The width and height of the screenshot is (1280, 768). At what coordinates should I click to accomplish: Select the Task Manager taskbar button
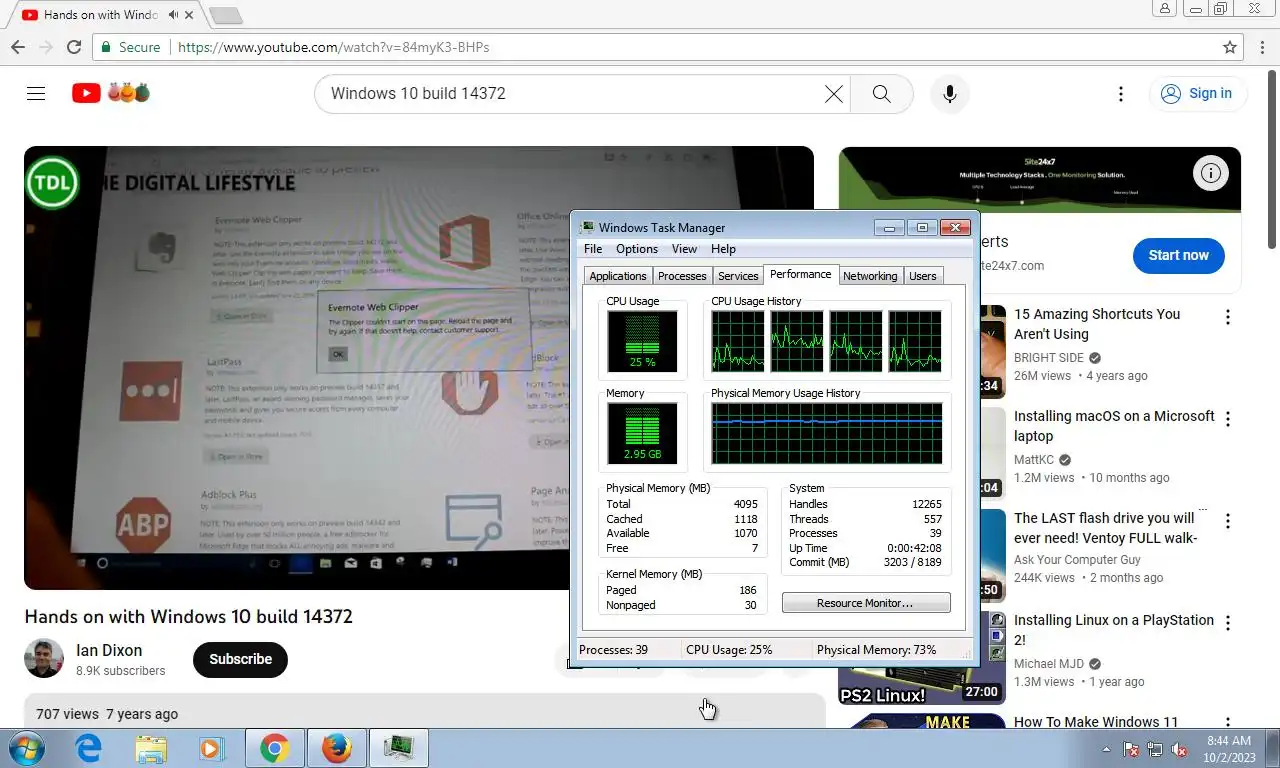pyautogui.click(x=399, y=748)
